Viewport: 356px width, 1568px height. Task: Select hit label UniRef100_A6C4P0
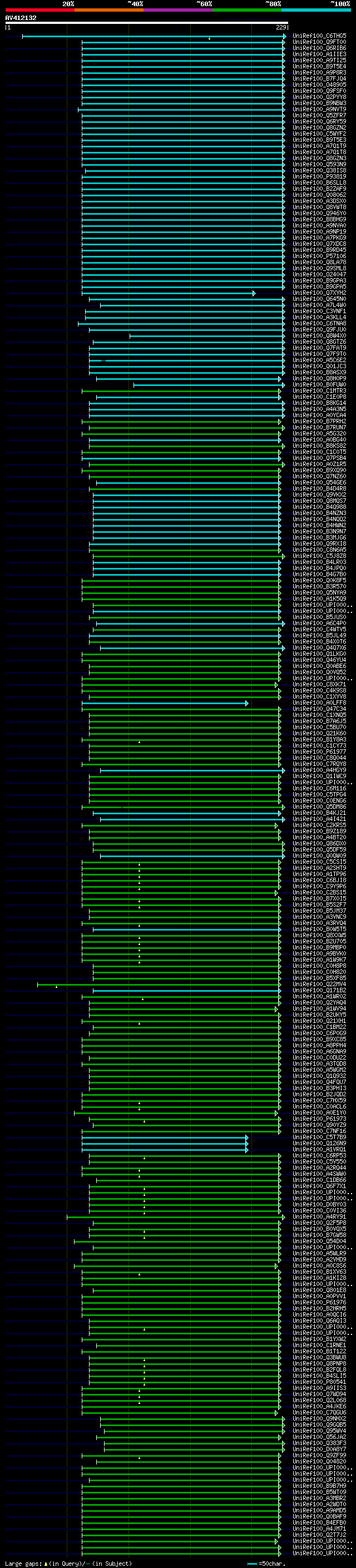click(x=319, y=624)
